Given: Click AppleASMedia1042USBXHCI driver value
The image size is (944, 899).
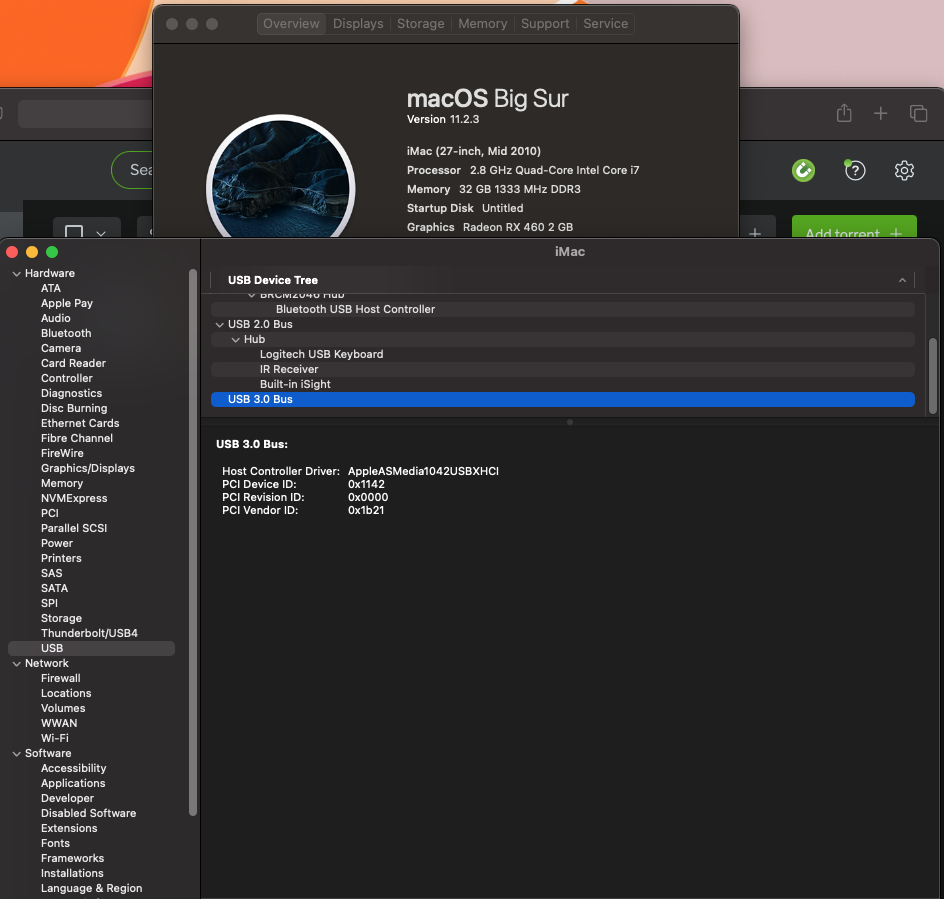Looking at the screenshot, I should pos(423,471).
